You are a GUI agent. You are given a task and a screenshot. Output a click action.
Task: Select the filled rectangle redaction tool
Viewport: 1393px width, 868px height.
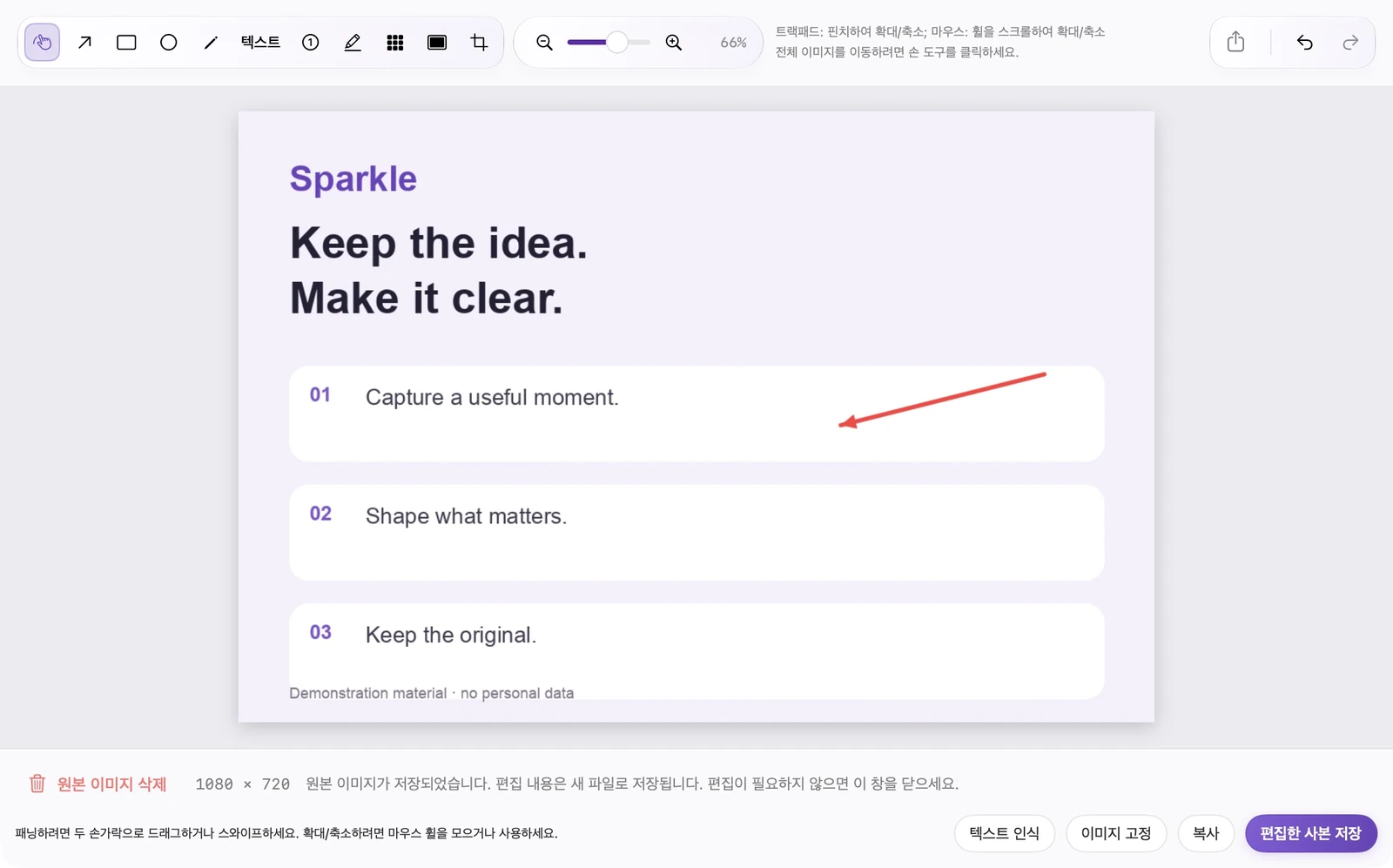coord(437,42)
